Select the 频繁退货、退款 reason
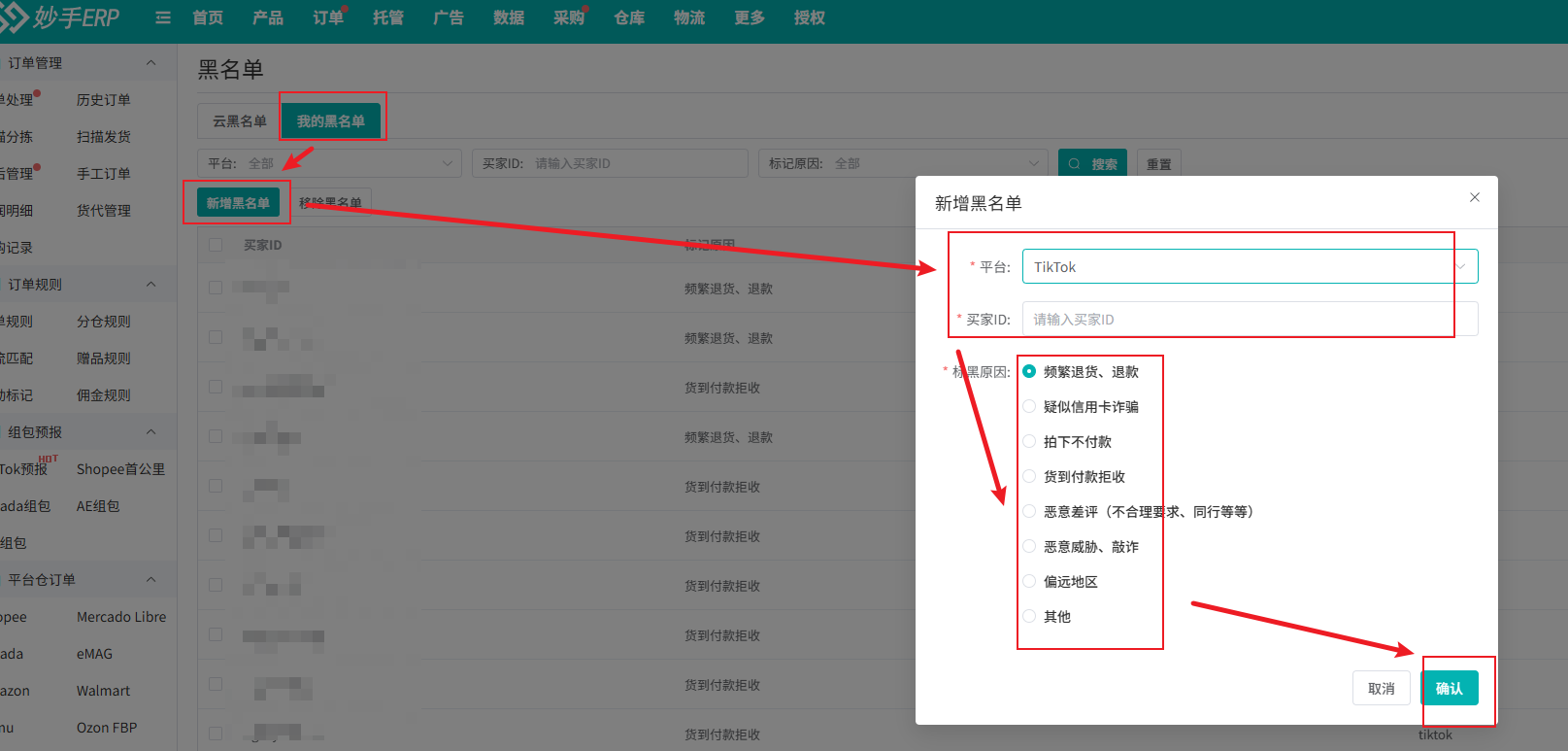 [1081, 371]
